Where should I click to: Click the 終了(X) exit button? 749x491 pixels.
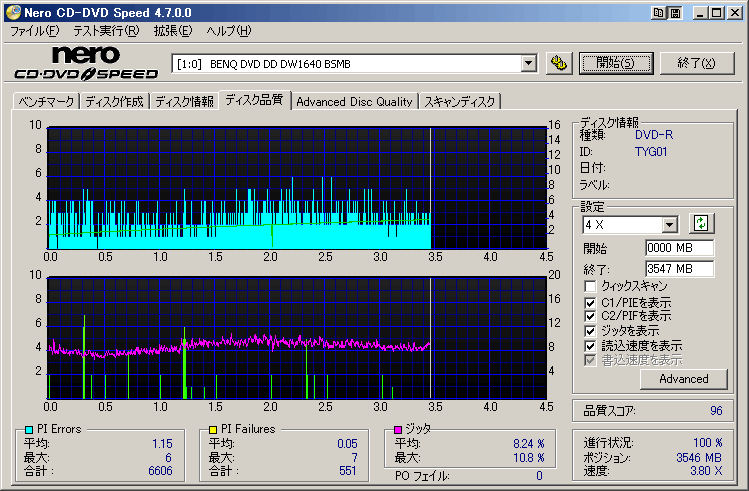tap(696, 63)
